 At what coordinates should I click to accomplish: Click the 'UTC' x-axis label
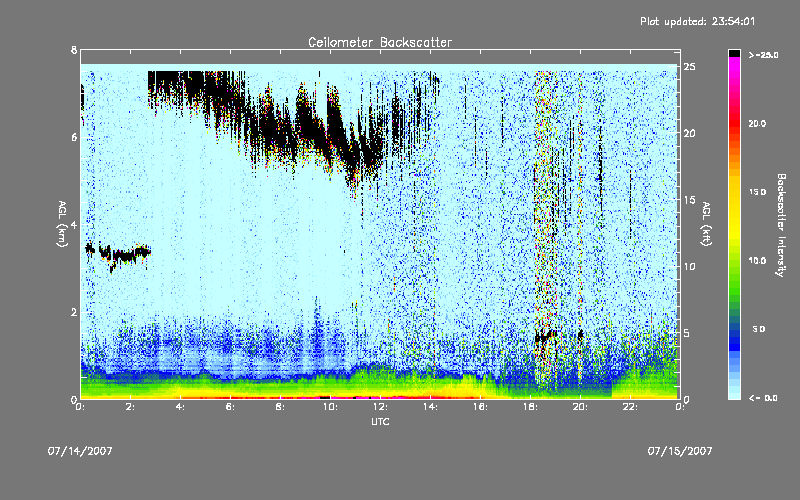(x=380, y=422)
